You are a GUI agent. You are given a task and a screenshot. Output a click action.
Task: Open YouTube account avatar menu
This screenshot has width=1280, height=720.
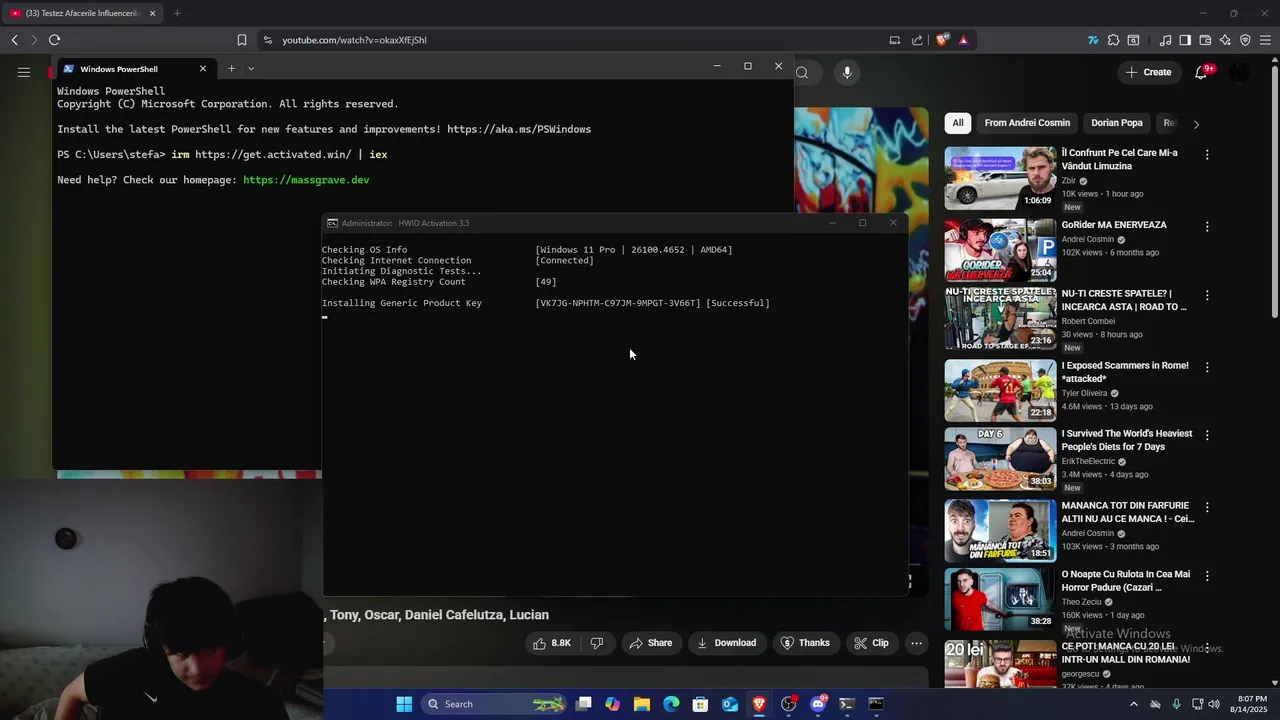tap(1239, 72)
